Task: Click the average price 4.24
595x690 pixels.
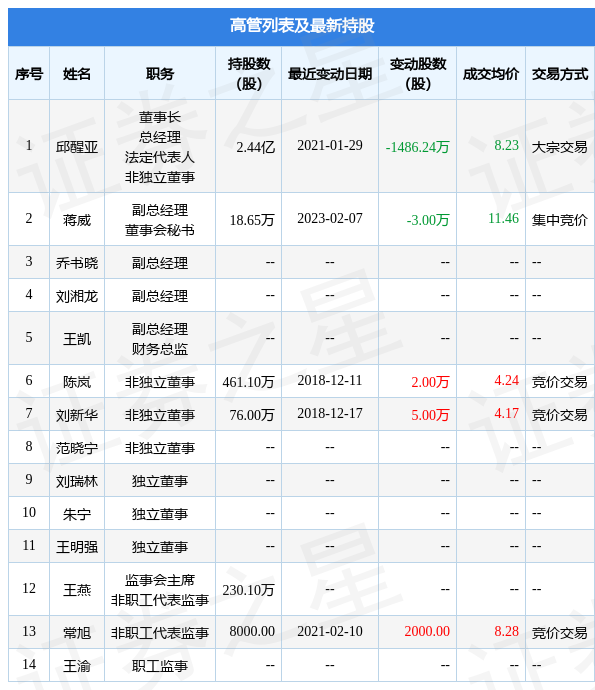Action: pyautogui.click(x=507, y=380)
